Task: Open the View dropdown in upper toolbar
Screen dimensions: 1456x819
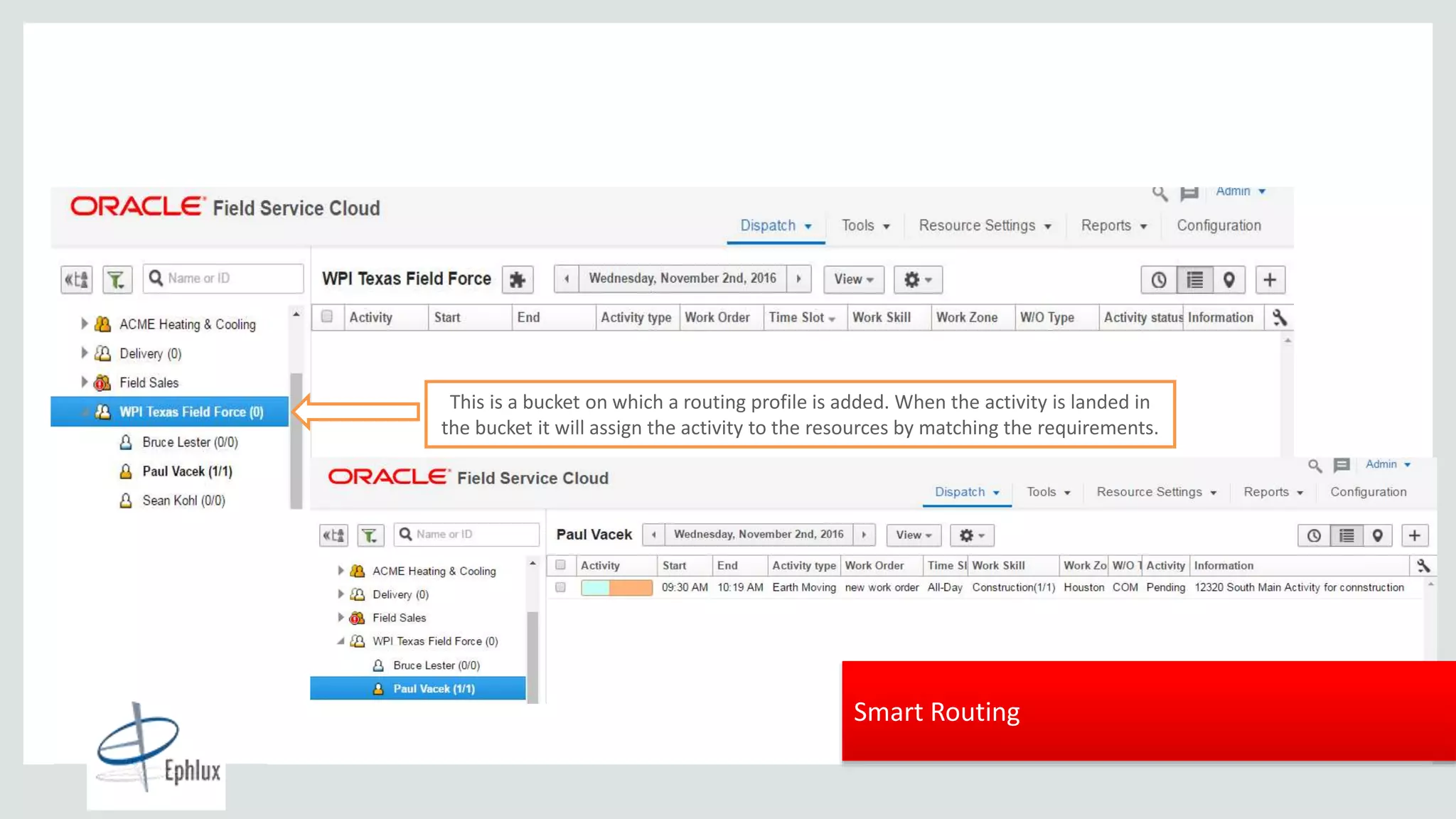Action: 854,279
